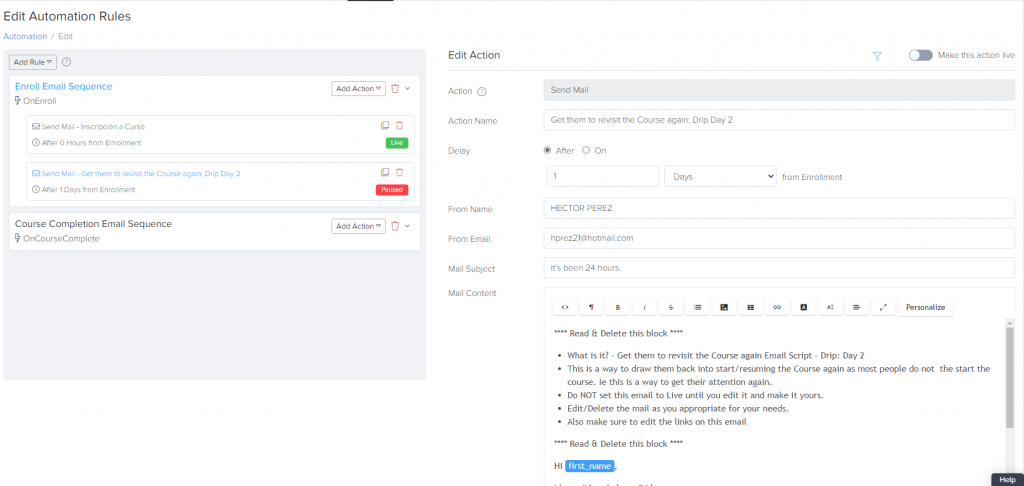Insert an image into mail content
This screenshot has width=1024, height=486.
point(724,307)
